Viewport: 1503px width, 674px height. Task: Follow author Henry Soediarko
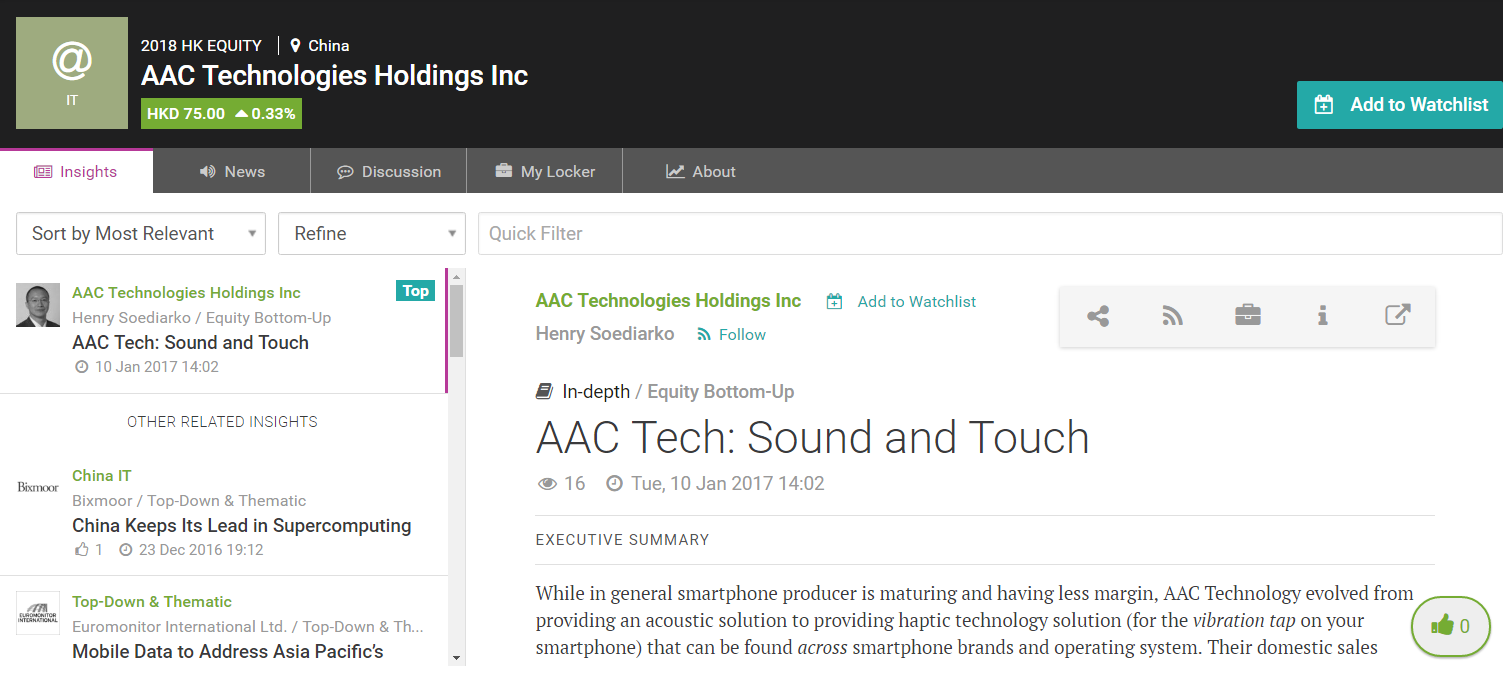(732, 335)
